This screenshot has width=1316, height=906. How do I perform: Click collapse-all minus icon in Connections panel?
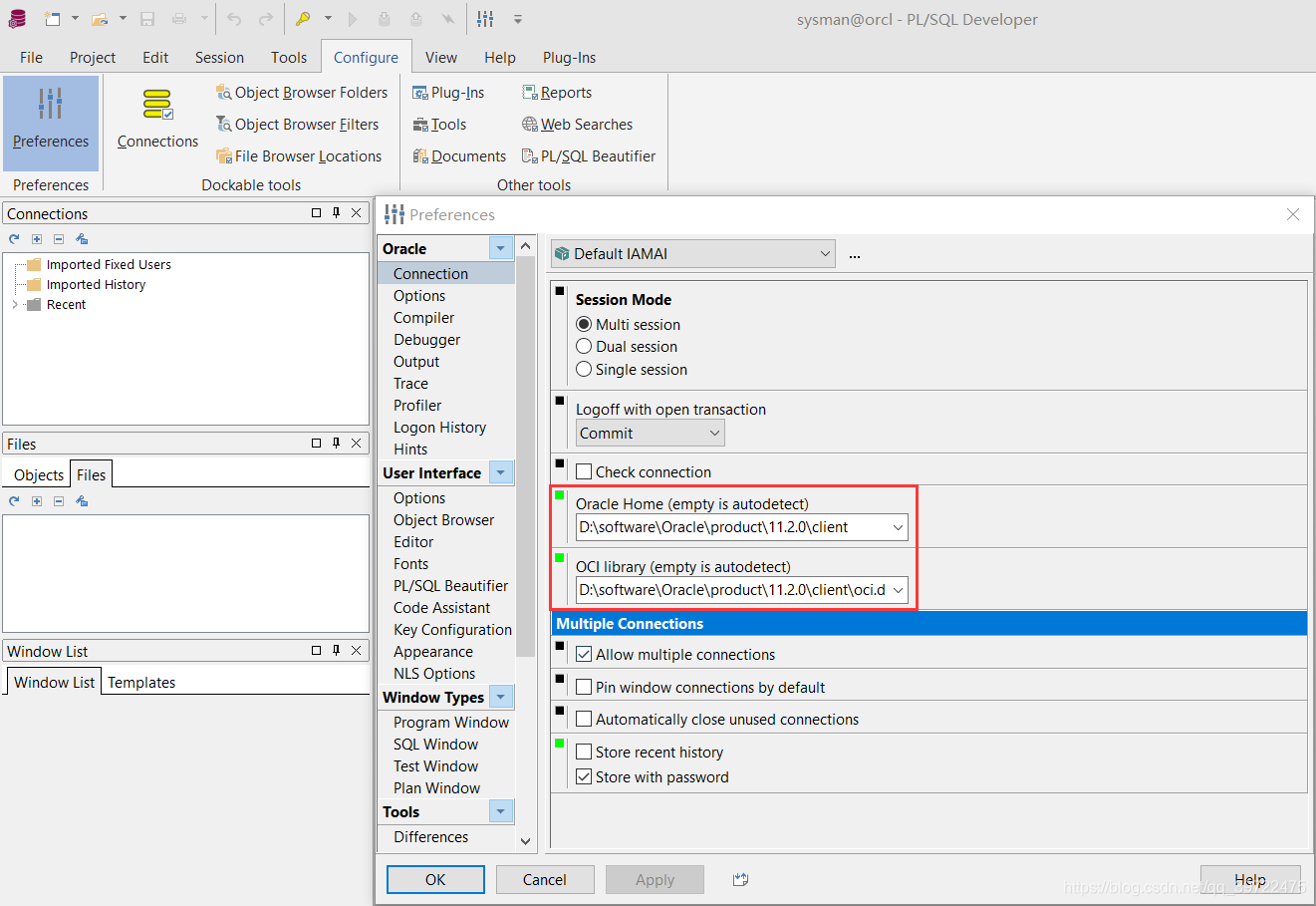[59, 239]
